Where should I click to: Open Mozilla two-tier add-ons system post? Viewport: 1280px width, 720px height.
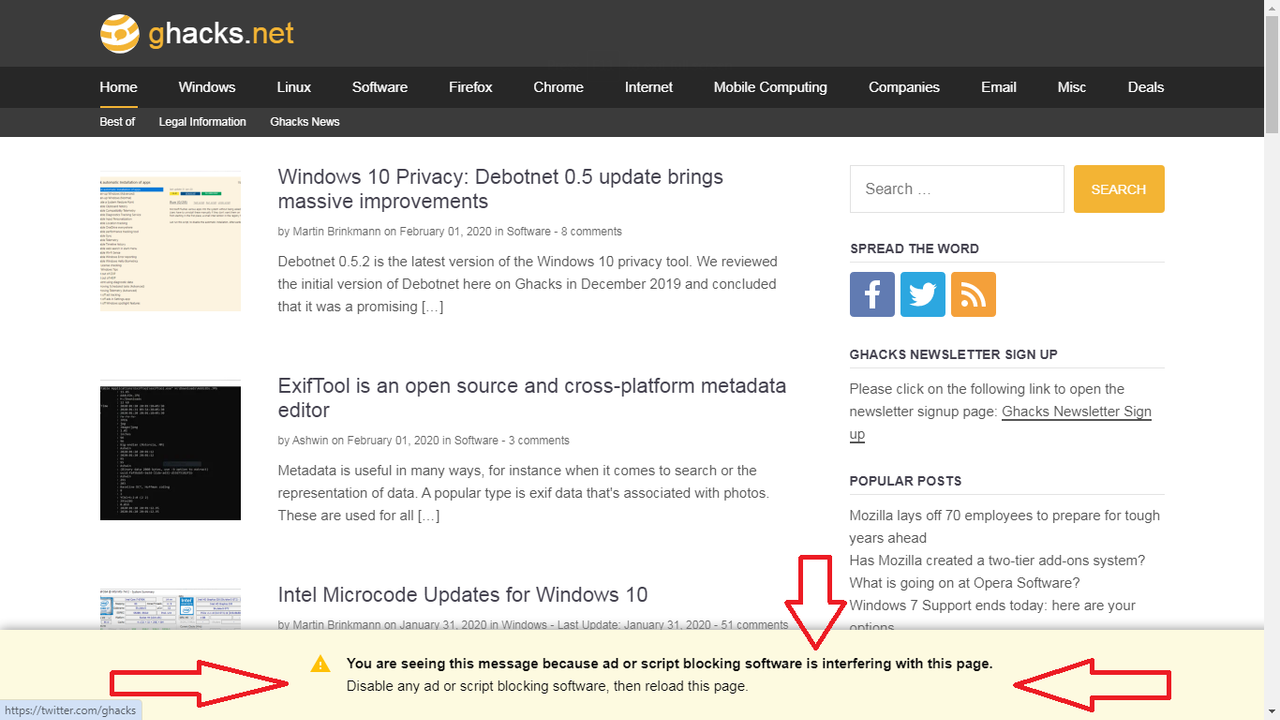(x=997, y=561)
